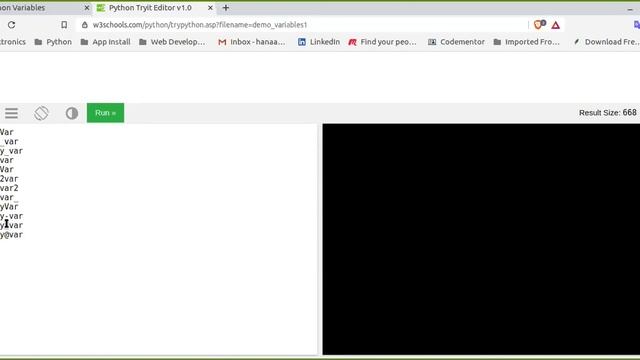Viewport: 640px width, 360px height.
Task: Click the y_var line in code editor
Action: point(11,151)
